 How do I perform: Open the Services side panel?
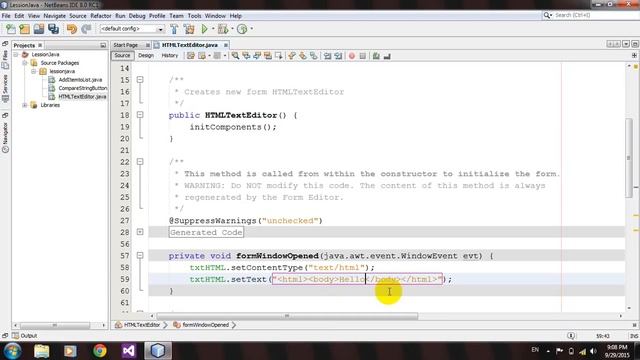coord(5,88)
